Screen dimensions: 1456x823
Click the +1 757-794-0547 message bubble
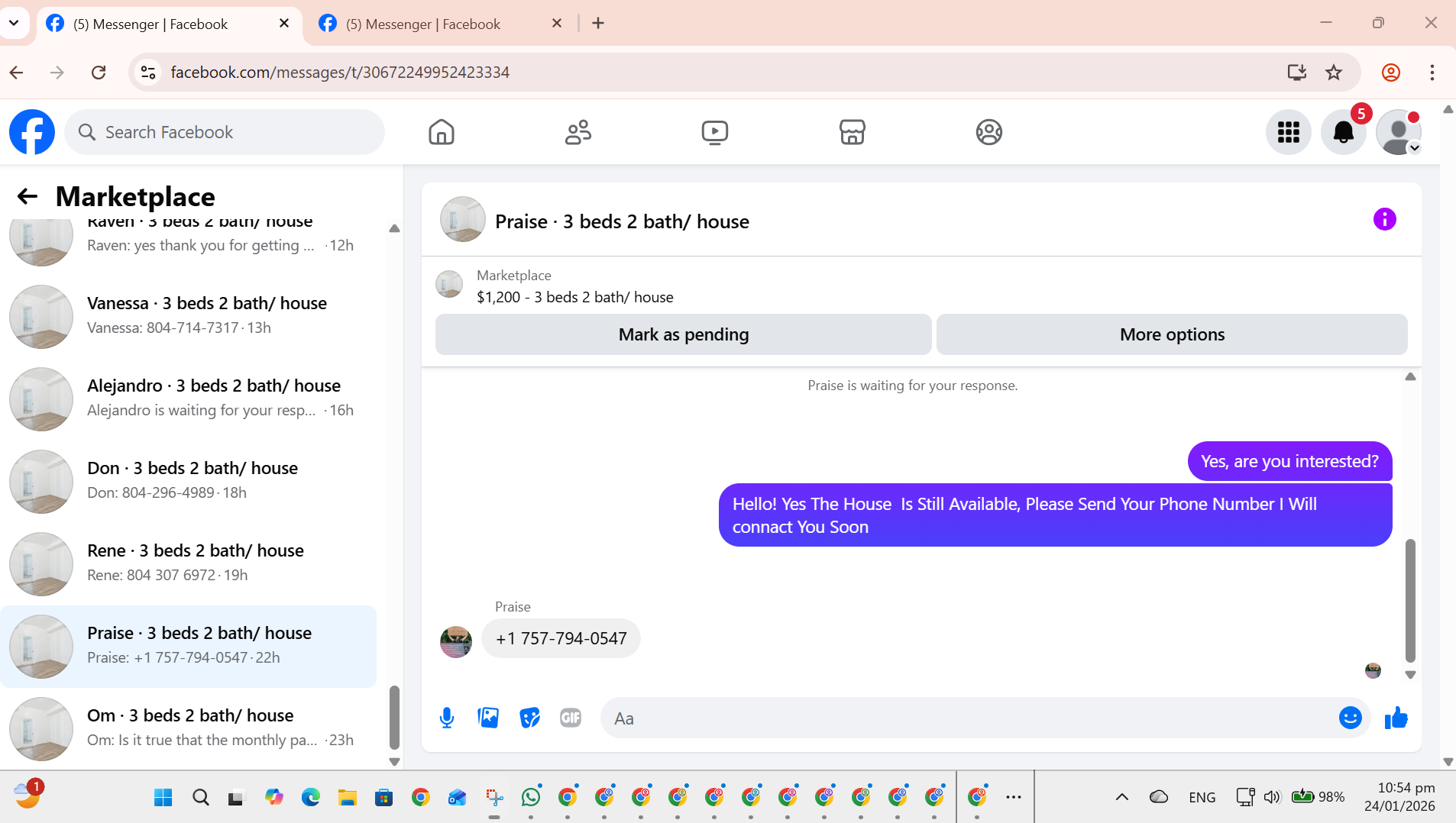pos(561,638)
